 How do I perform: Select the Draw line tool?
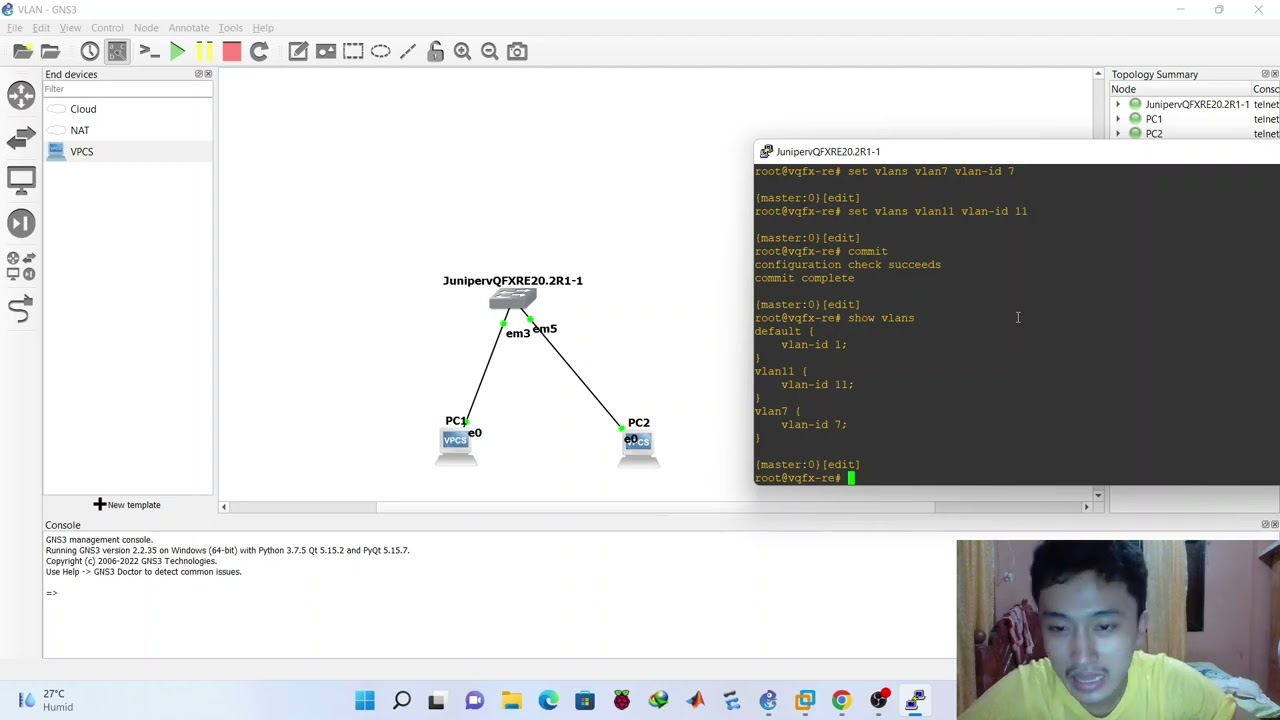point(408,51)
